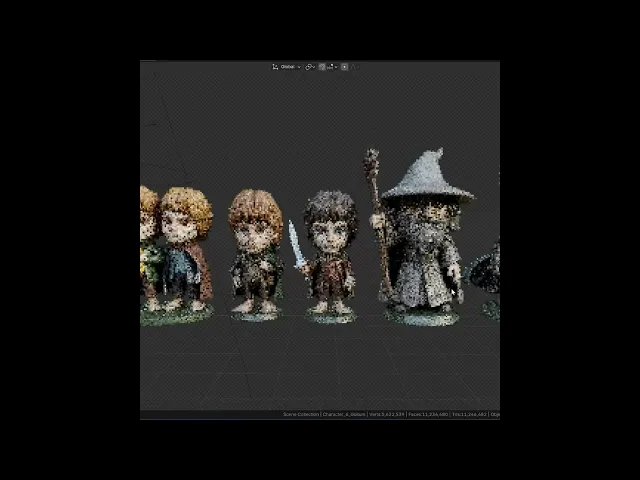
Task: Open the pivot point link dropdown
Action: click(x=310, y=67)
